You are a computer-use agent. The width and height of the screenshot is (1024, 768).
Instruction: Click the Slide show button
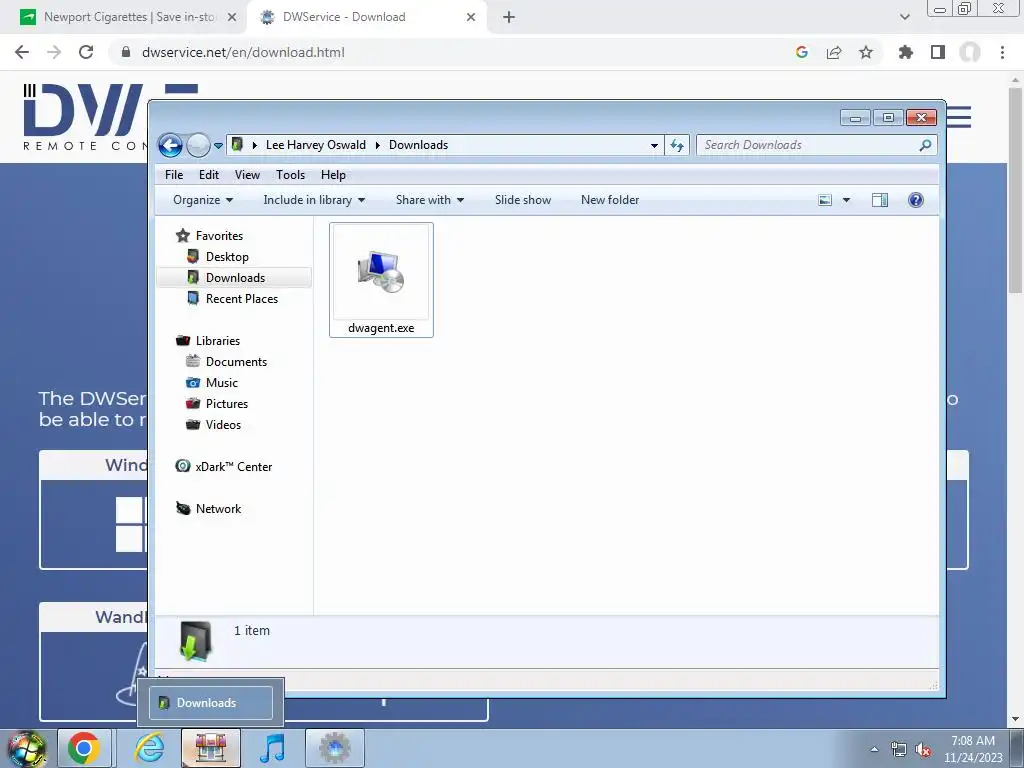(x=523, y=200)
